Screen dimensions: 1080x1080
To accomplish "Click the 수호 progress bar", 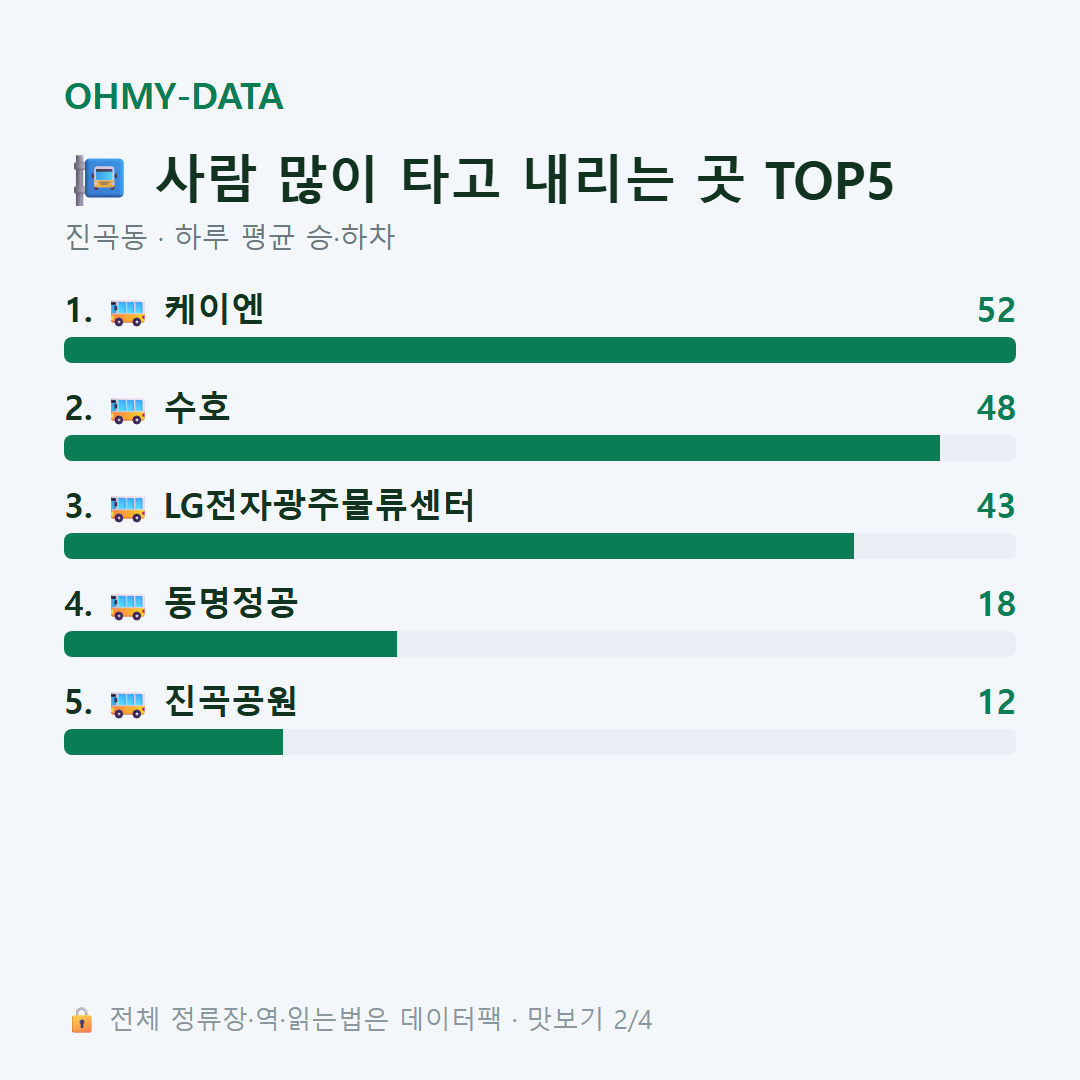I will 540,448.
